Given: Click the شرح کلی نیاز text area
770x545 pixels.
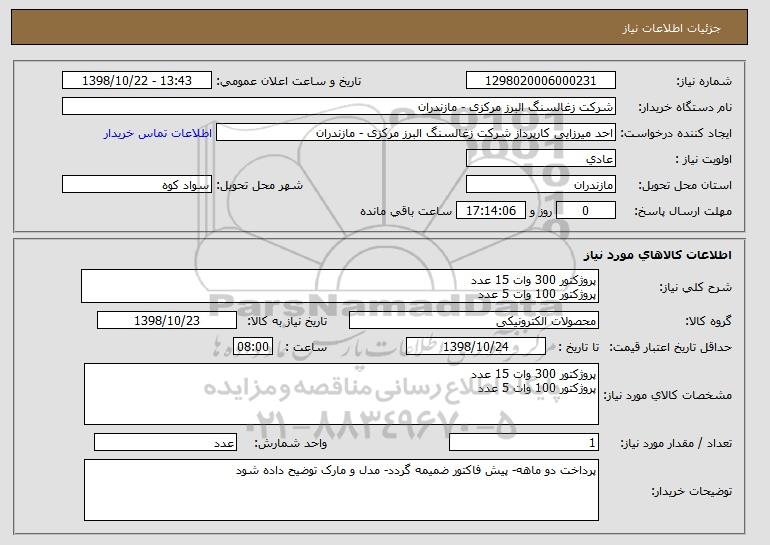Looking at the screenshot, I should tap(340, 286).
